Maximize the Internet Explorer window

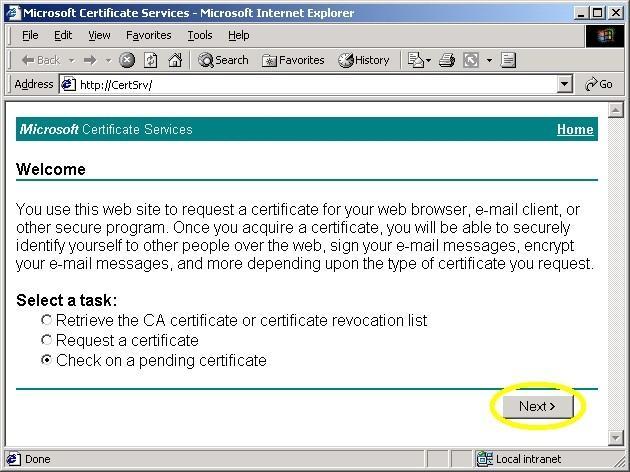pyautogui.click(x=597, y=13)
